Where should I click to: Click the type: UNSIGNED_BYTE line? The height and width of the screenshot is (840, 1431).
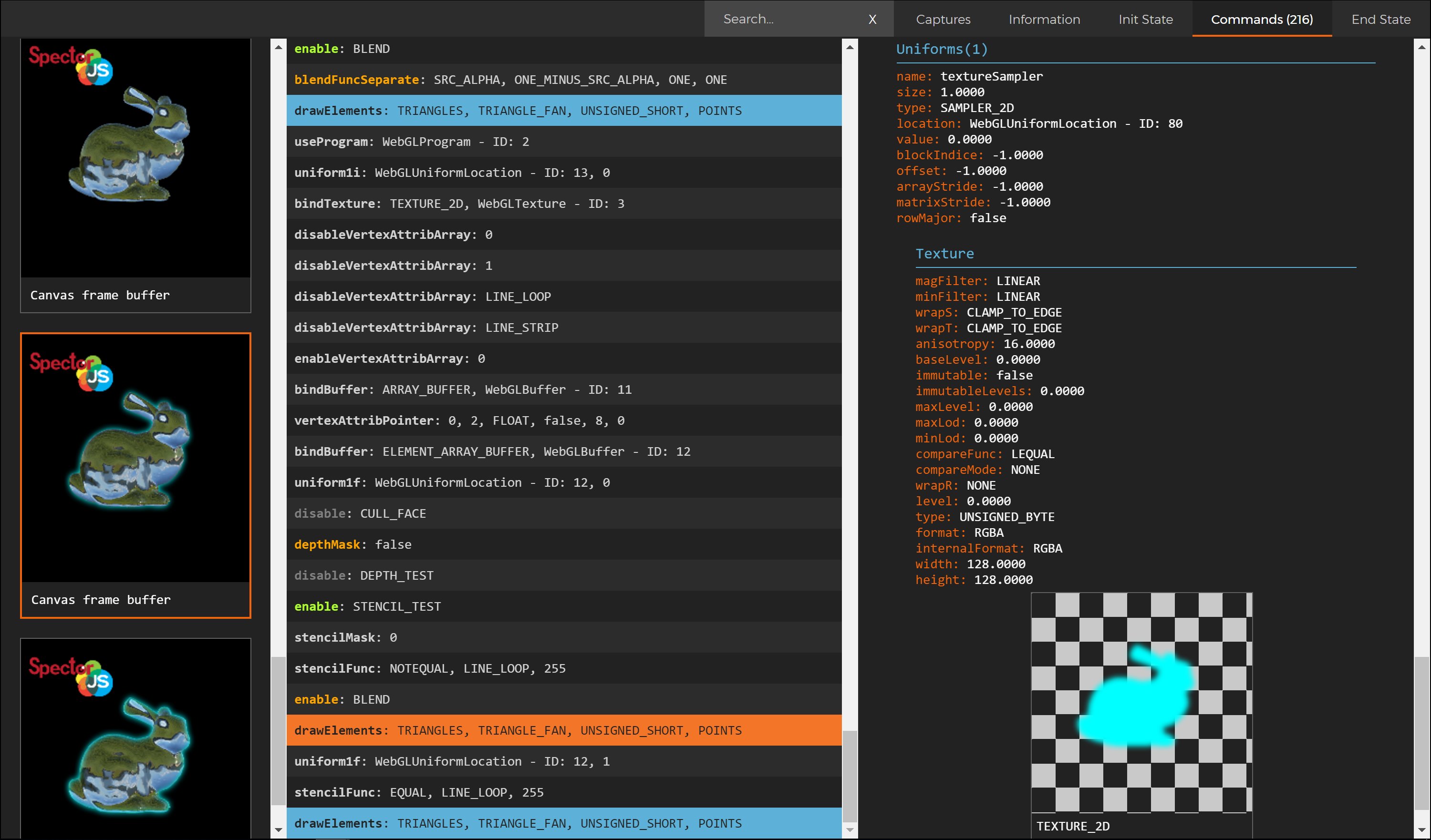click(x=985, y=517)
